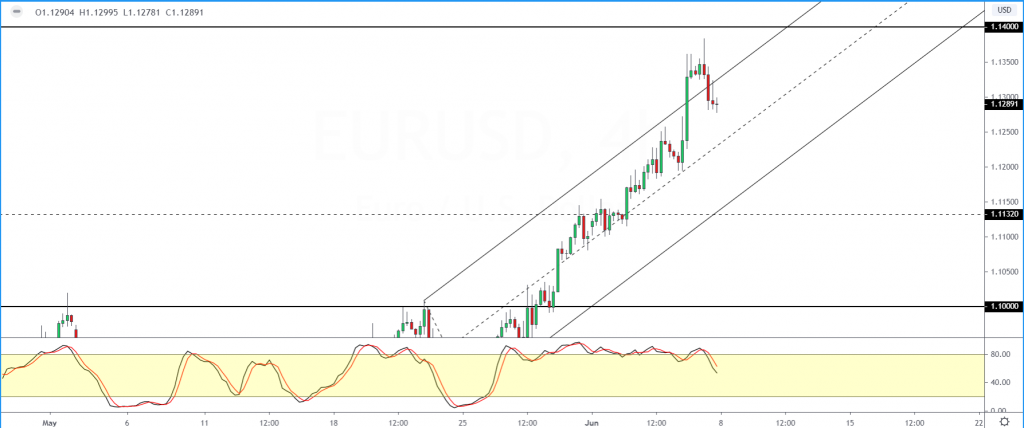Click the 1.11320 dashed line price label

point(1002,214)
